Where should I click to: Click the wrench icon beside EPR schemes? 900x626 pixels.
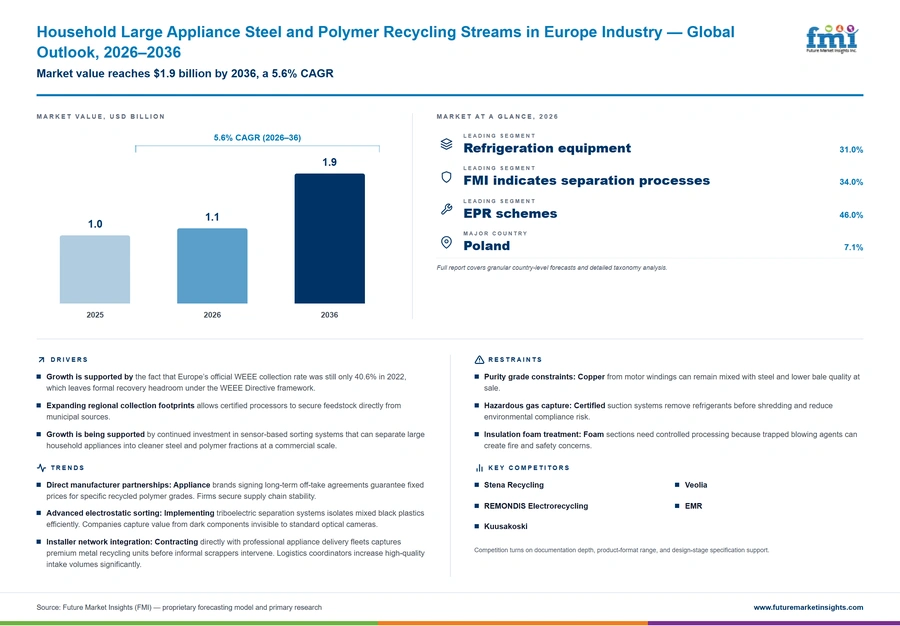tap(446, 209)
